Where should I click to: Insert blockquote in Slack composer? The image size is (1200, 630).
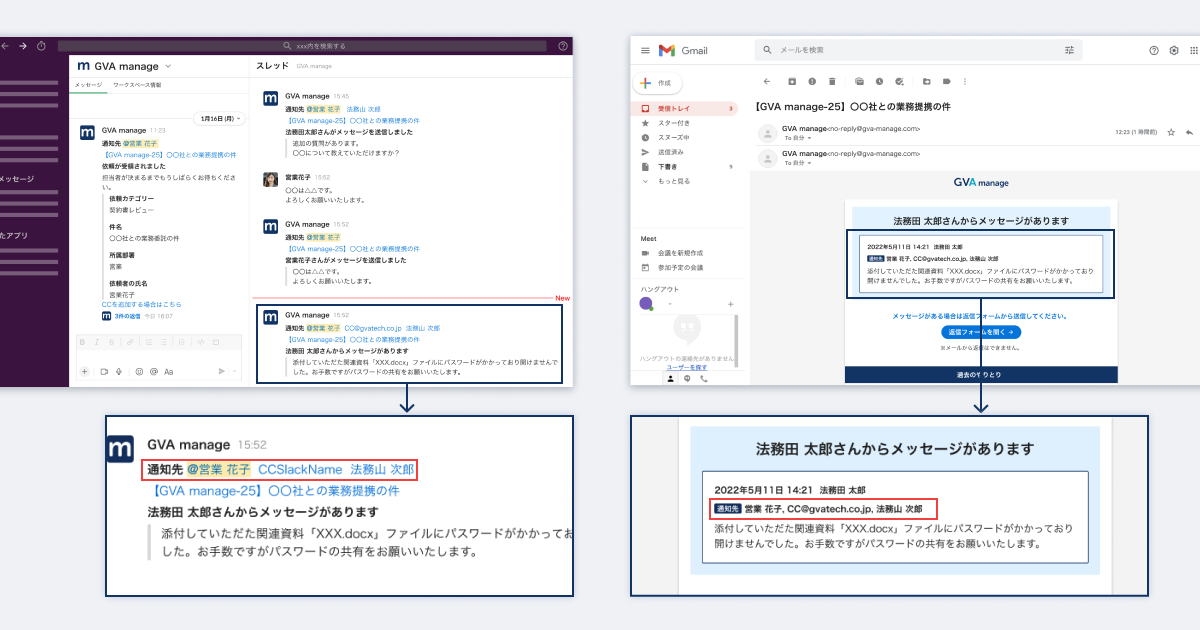click(182, 342)
